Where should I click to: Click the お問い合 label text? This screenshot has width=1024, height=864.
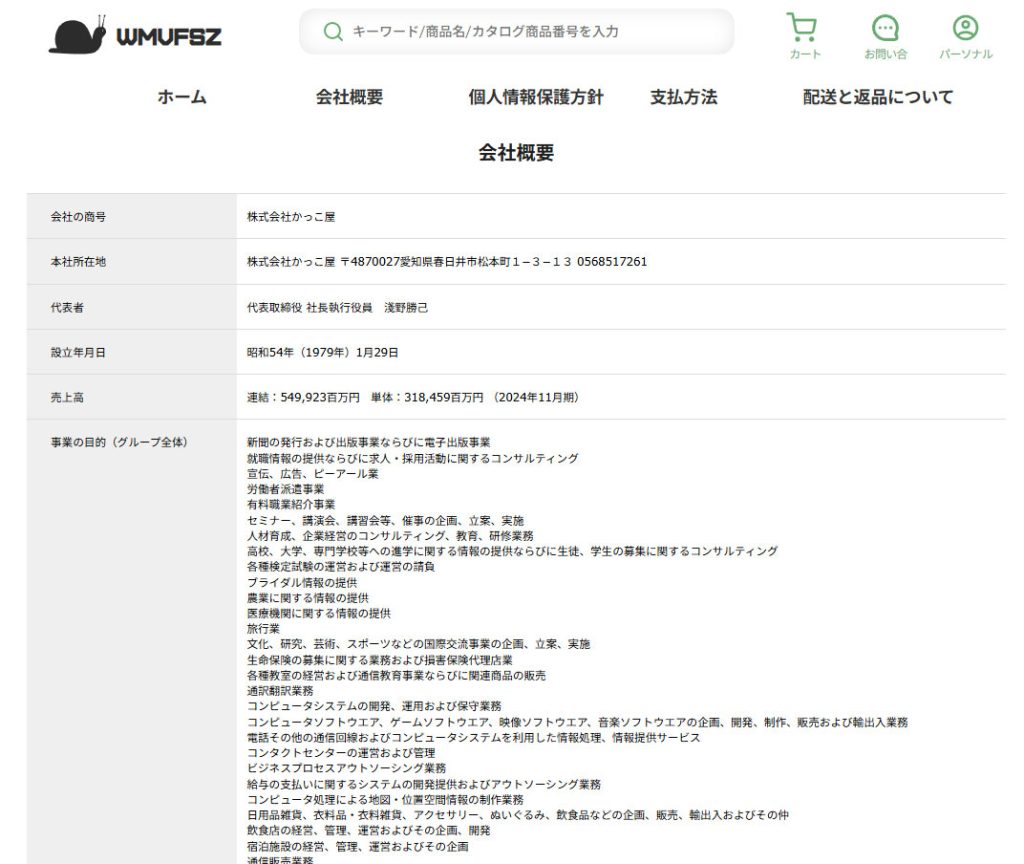[x=885, y=54]
